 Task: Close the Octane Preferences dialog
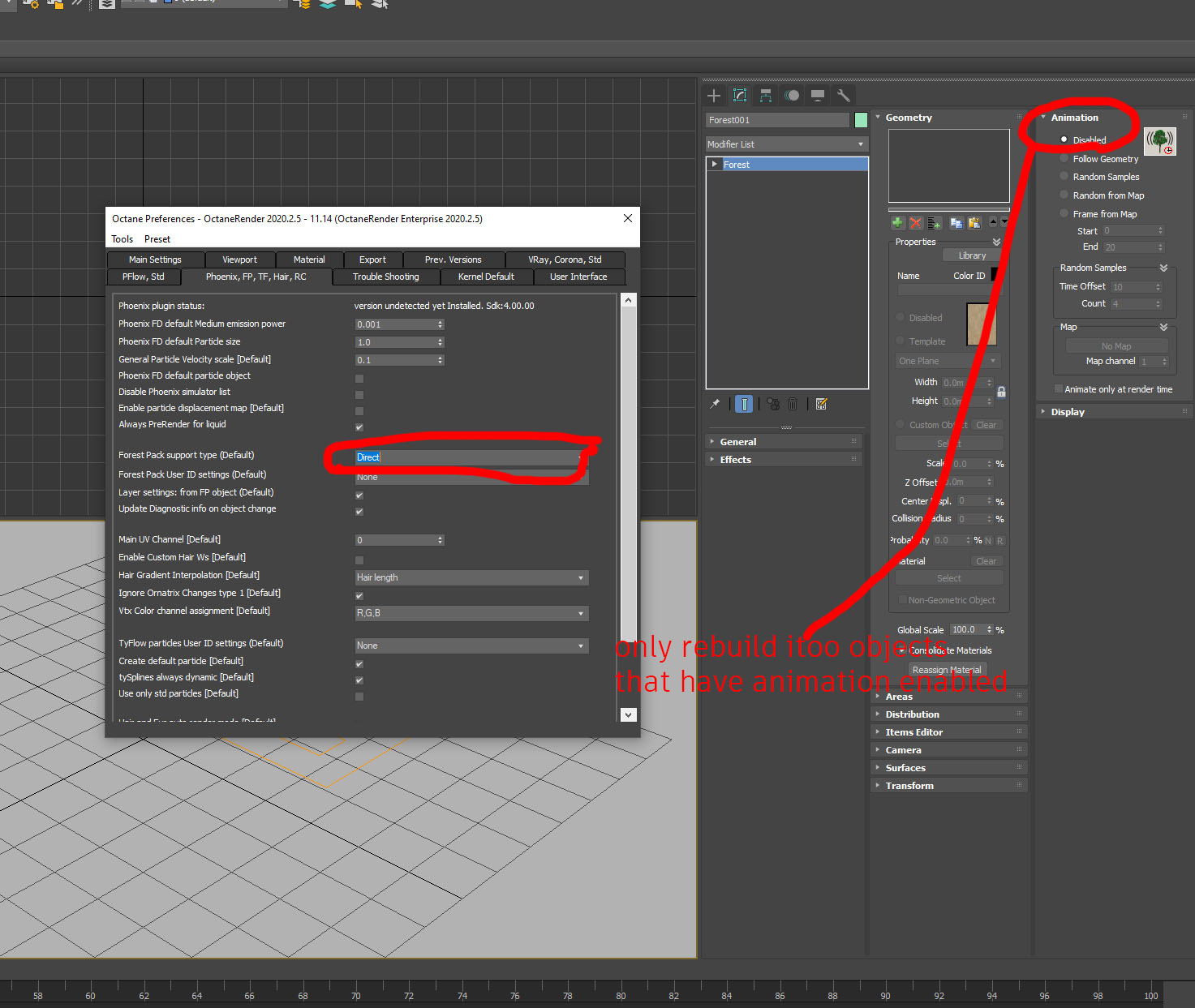pyautogui.click(x=627, y=218)
